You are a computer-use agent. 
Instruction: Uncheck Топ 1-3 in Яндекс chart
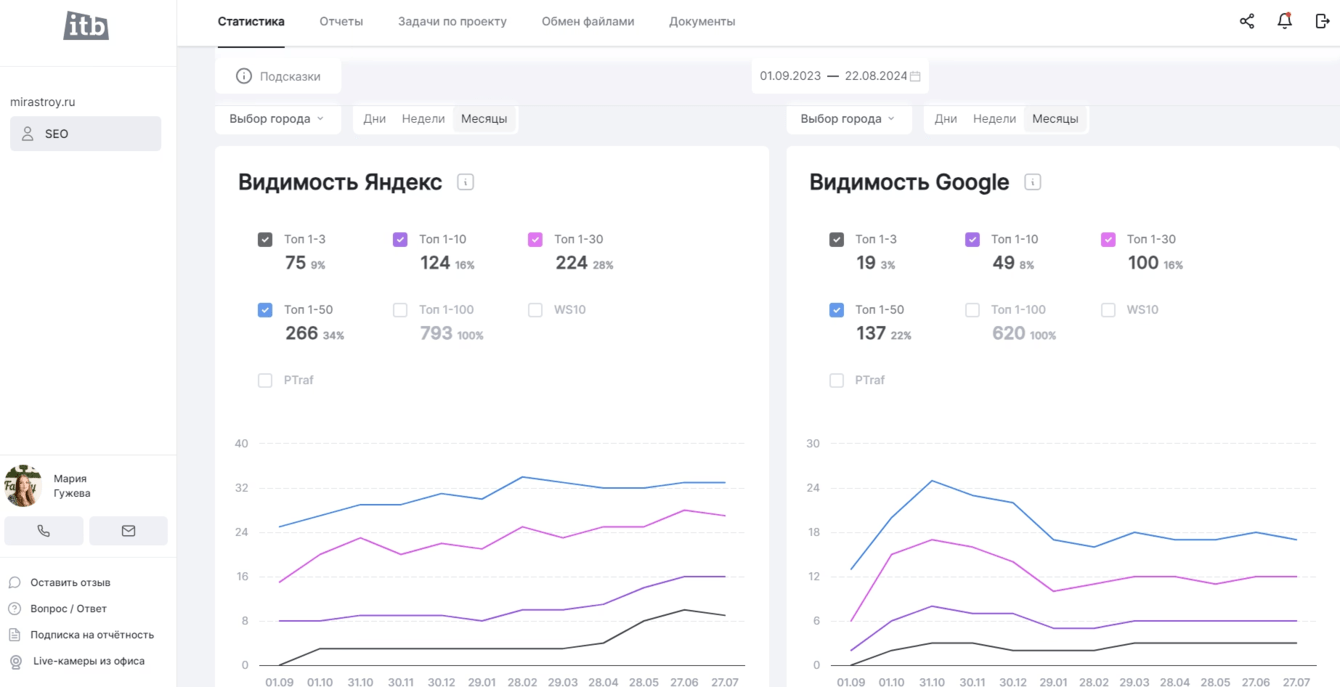coord(265,240)
